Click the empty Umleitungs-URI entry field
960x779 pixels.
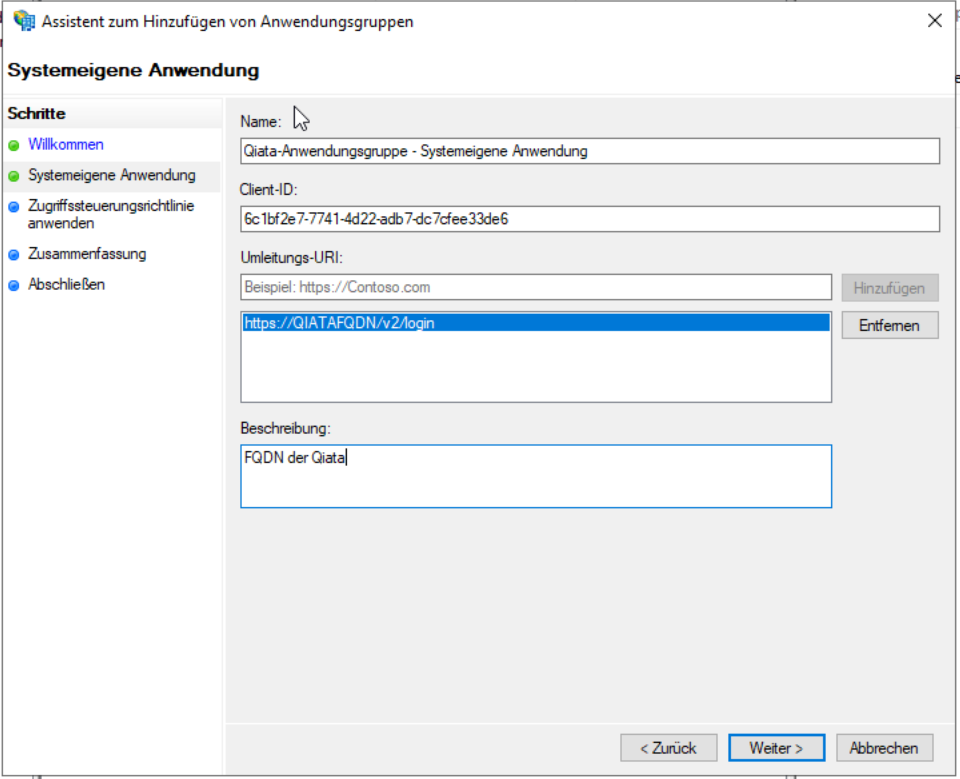tap(535, 287)
